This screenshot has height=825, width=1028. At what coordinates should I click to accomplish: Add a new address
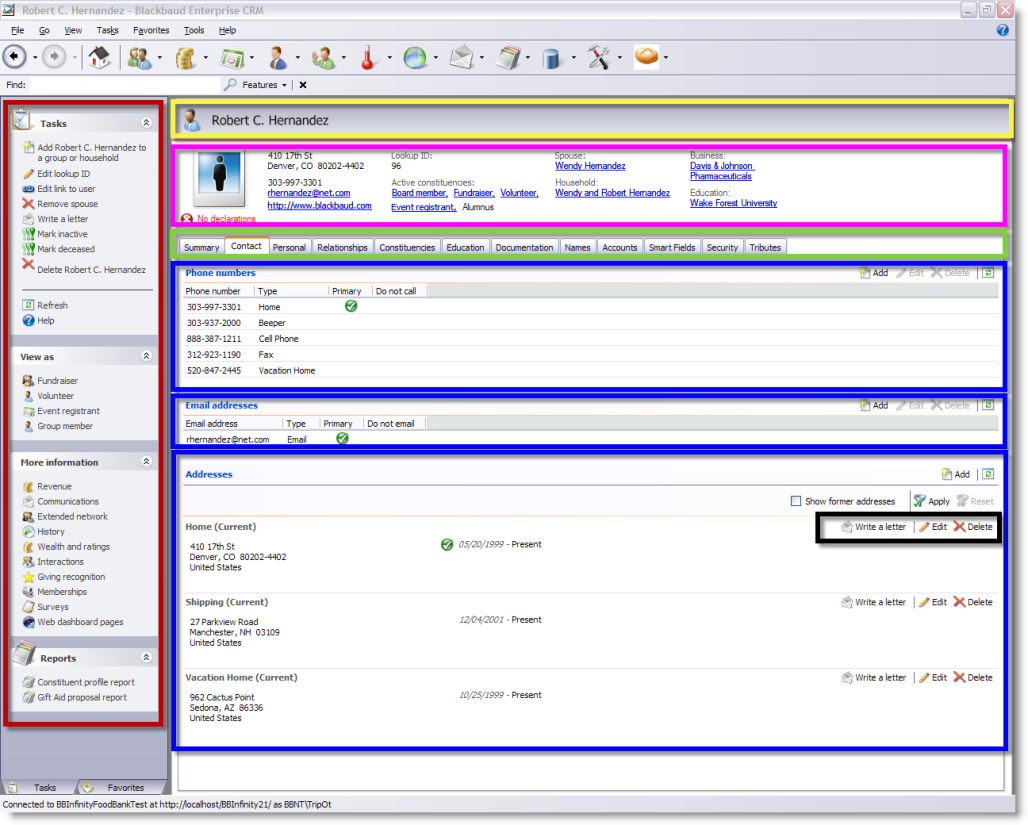click(956, 474)
